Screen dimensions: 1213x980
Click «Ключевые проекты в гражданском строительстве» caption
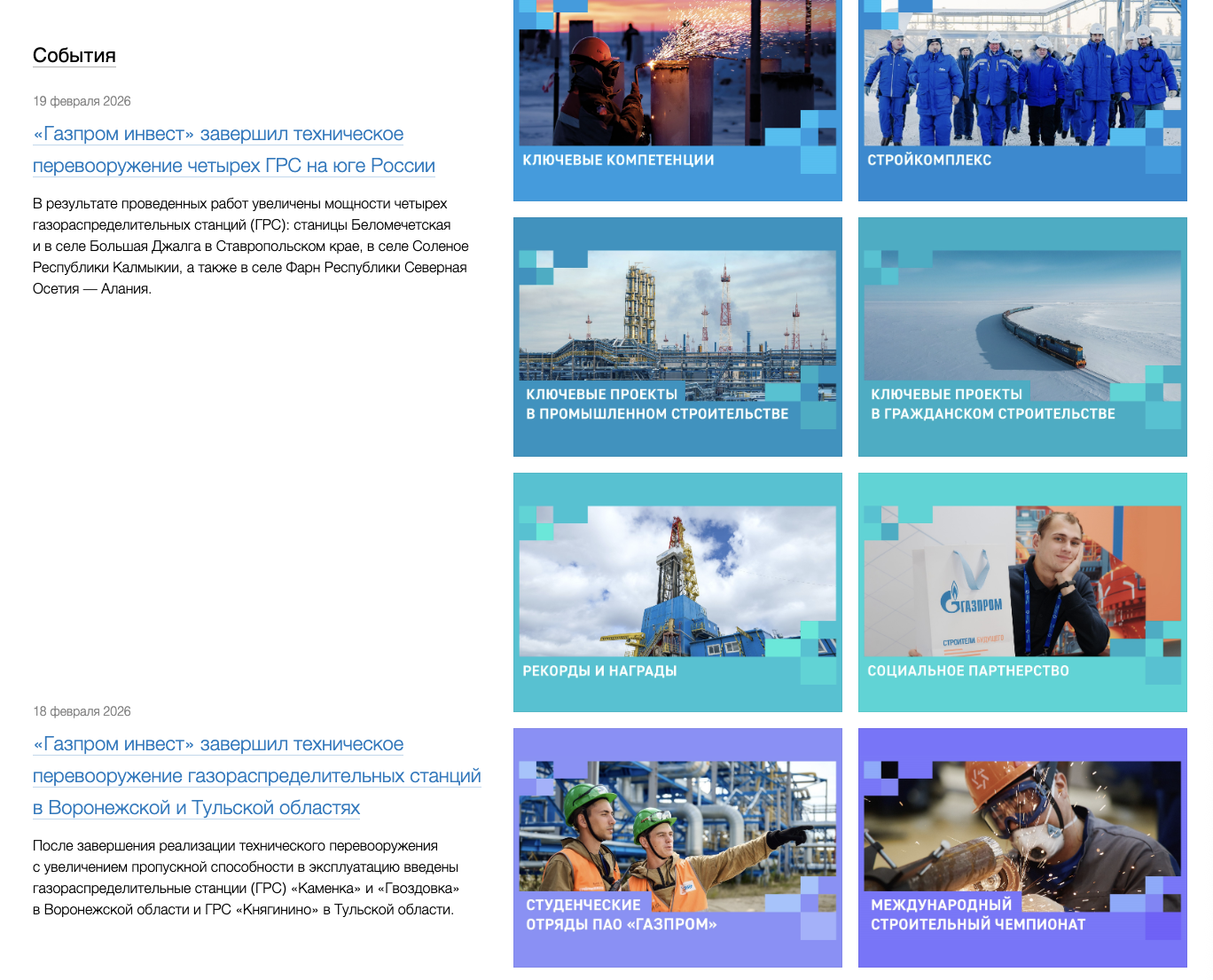(x=992, y=404)
